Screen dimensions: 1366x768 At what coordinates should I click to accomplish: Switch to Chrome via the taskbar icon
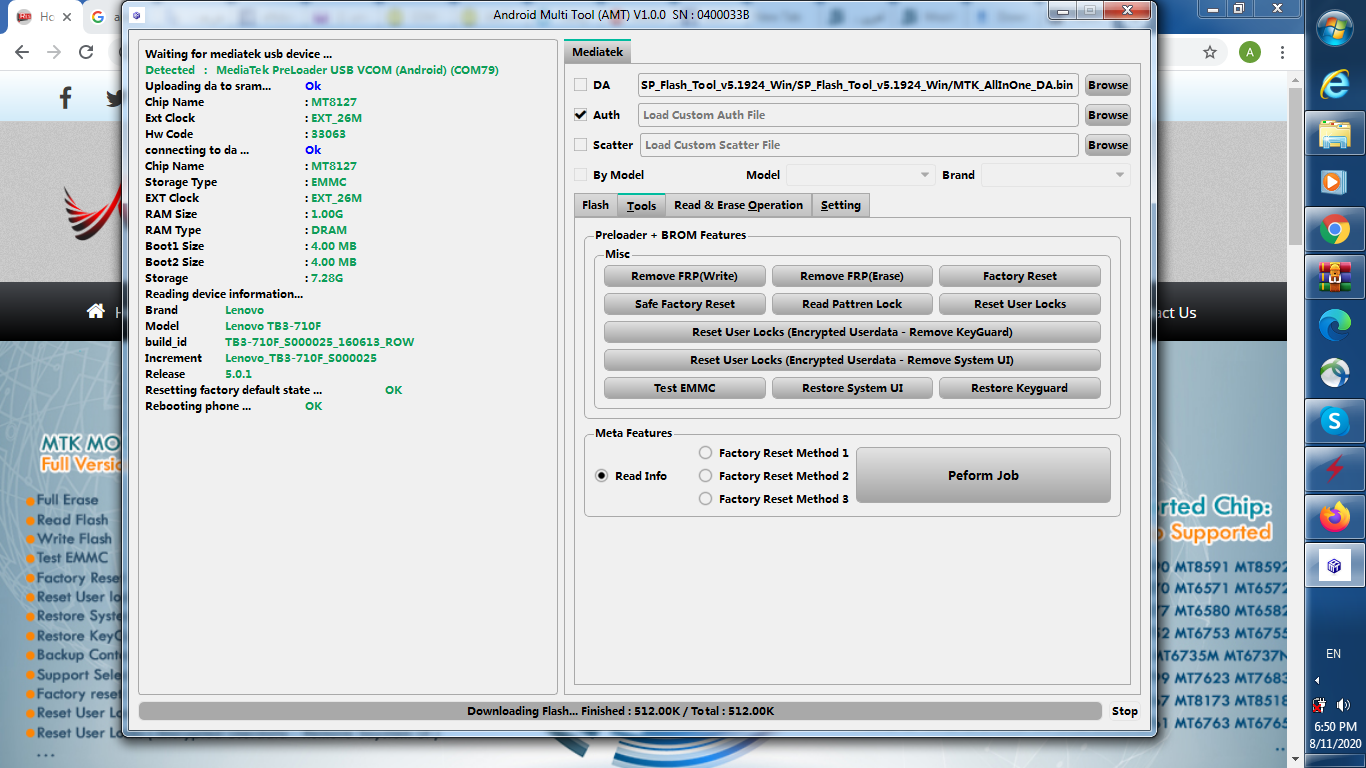tap(1335, 231)
